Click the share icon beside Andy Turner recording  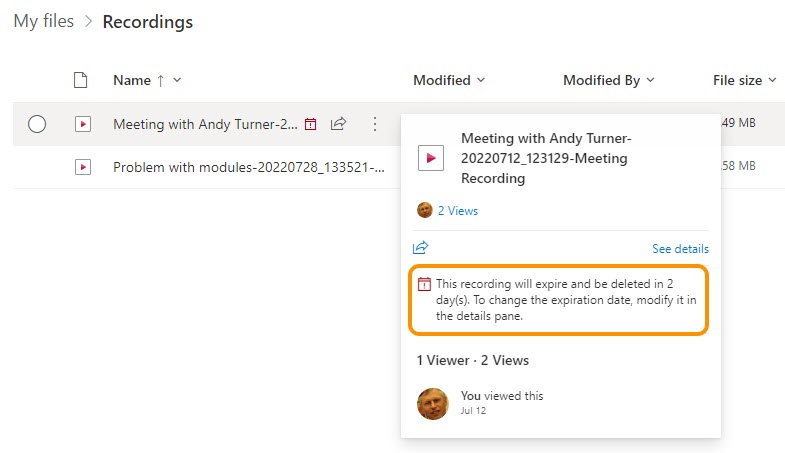[339, 124]
